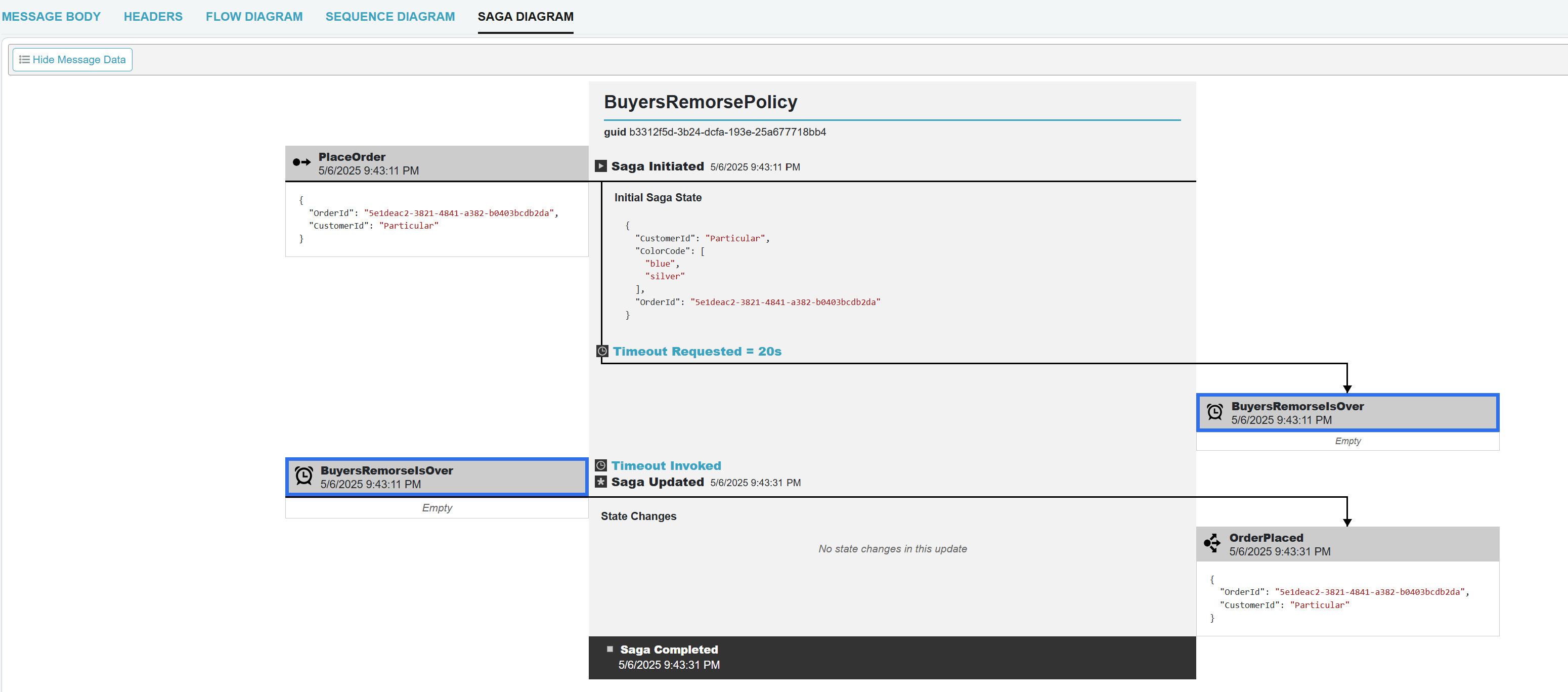Screen dimensions: 1568x692
Task: Select the OrderPlaced message header
Action: (x=1347, y=544)
